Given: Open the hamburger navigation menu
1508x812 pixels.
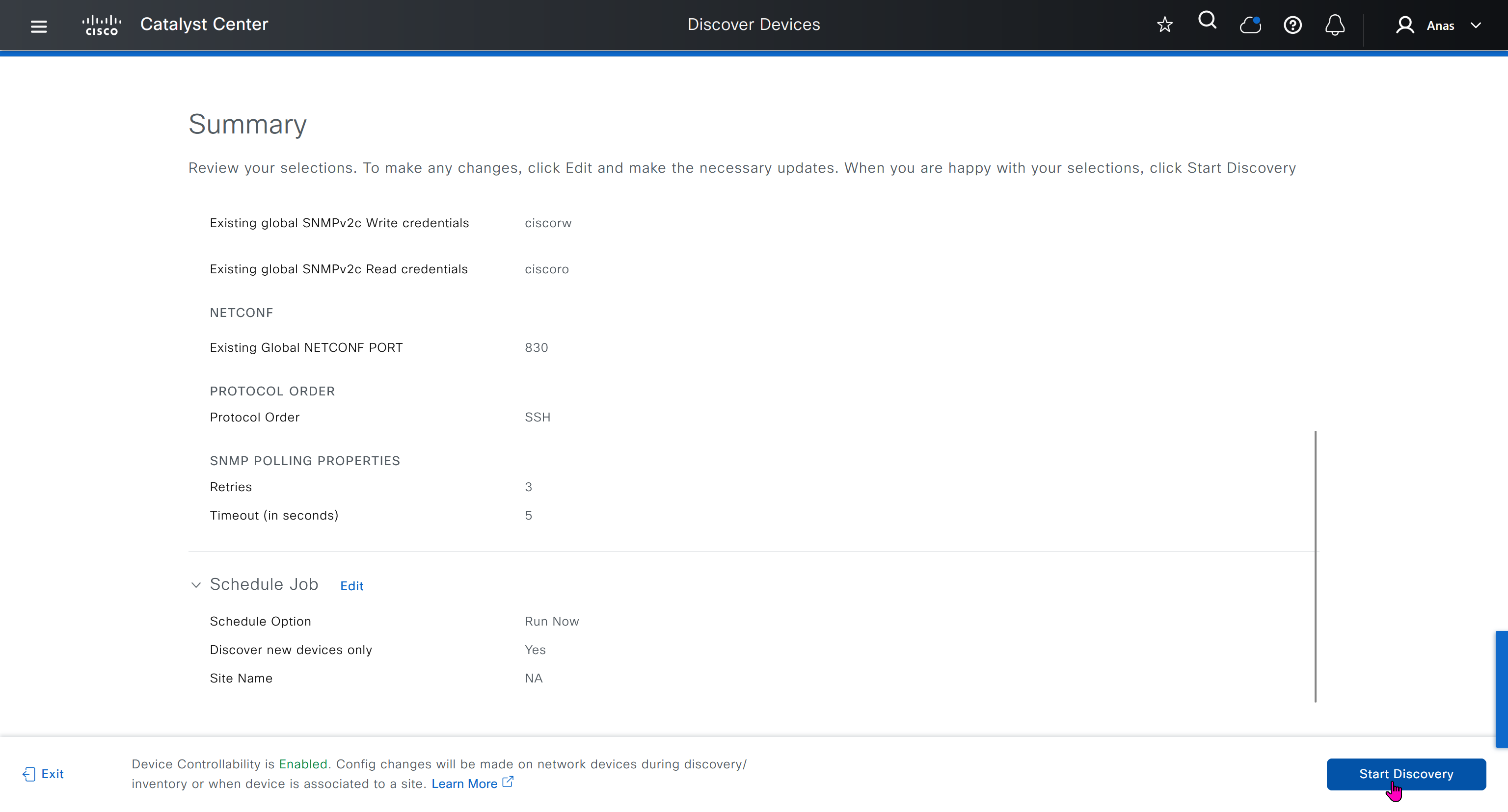Looking at the screenshot, I should [x=39, y=26].
